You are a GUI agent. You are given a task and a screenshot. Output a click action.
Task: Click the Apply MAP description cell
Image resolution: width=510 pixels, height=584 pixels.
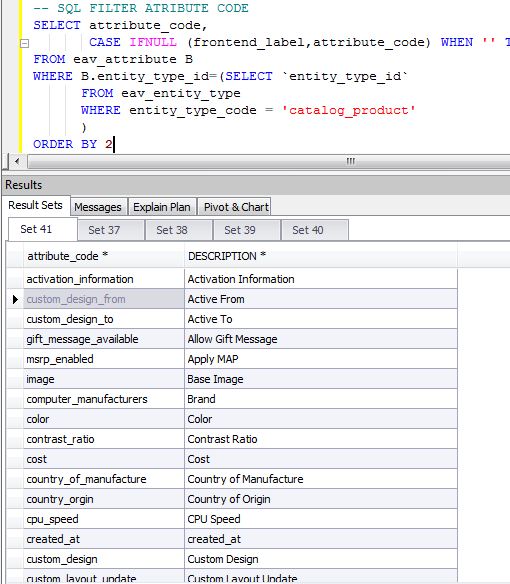point(321,359)
